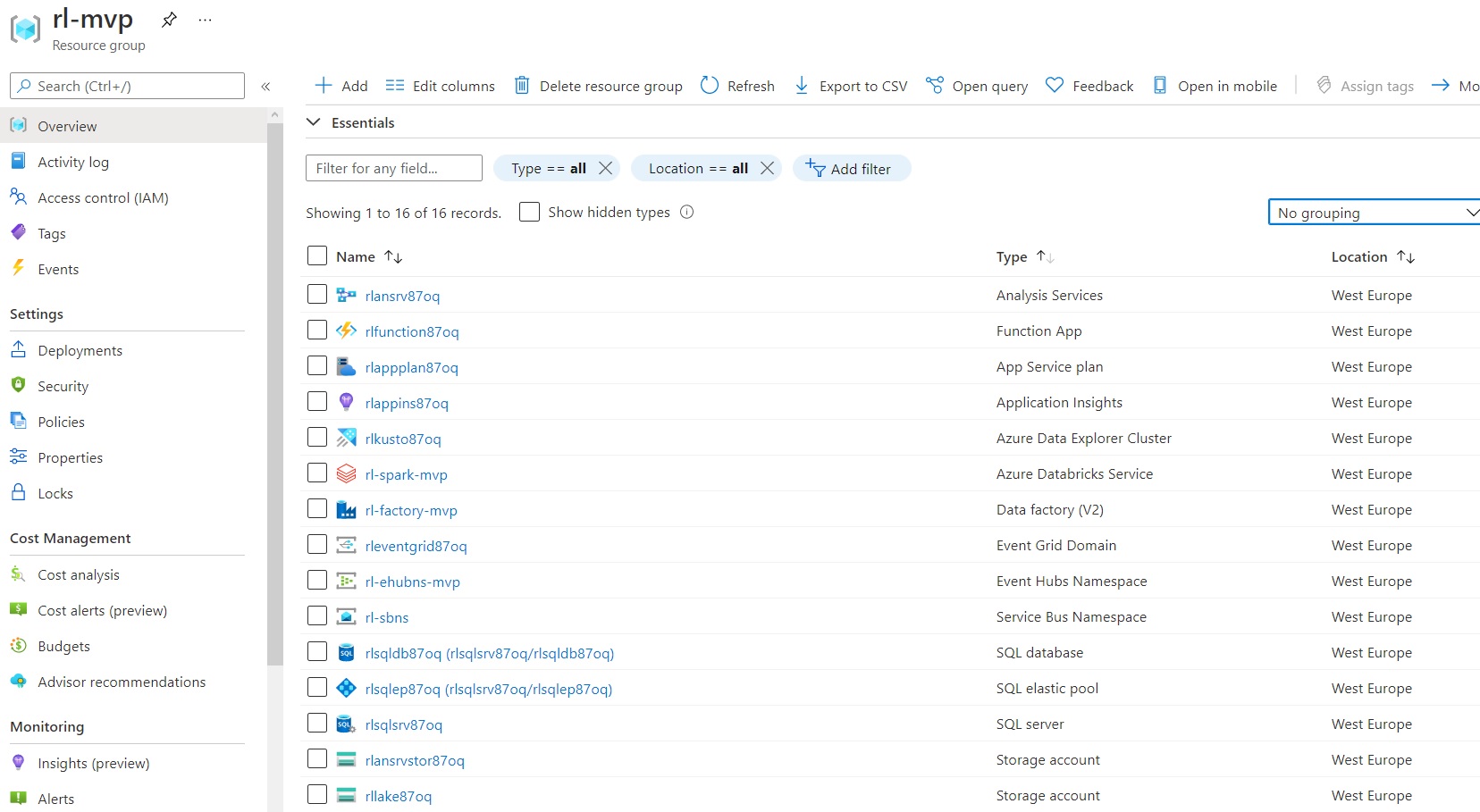Click the Event Grid icon for rleventgrid87oq
The width and height of the screenshot is (1480, 812).
tap(346, 545)
